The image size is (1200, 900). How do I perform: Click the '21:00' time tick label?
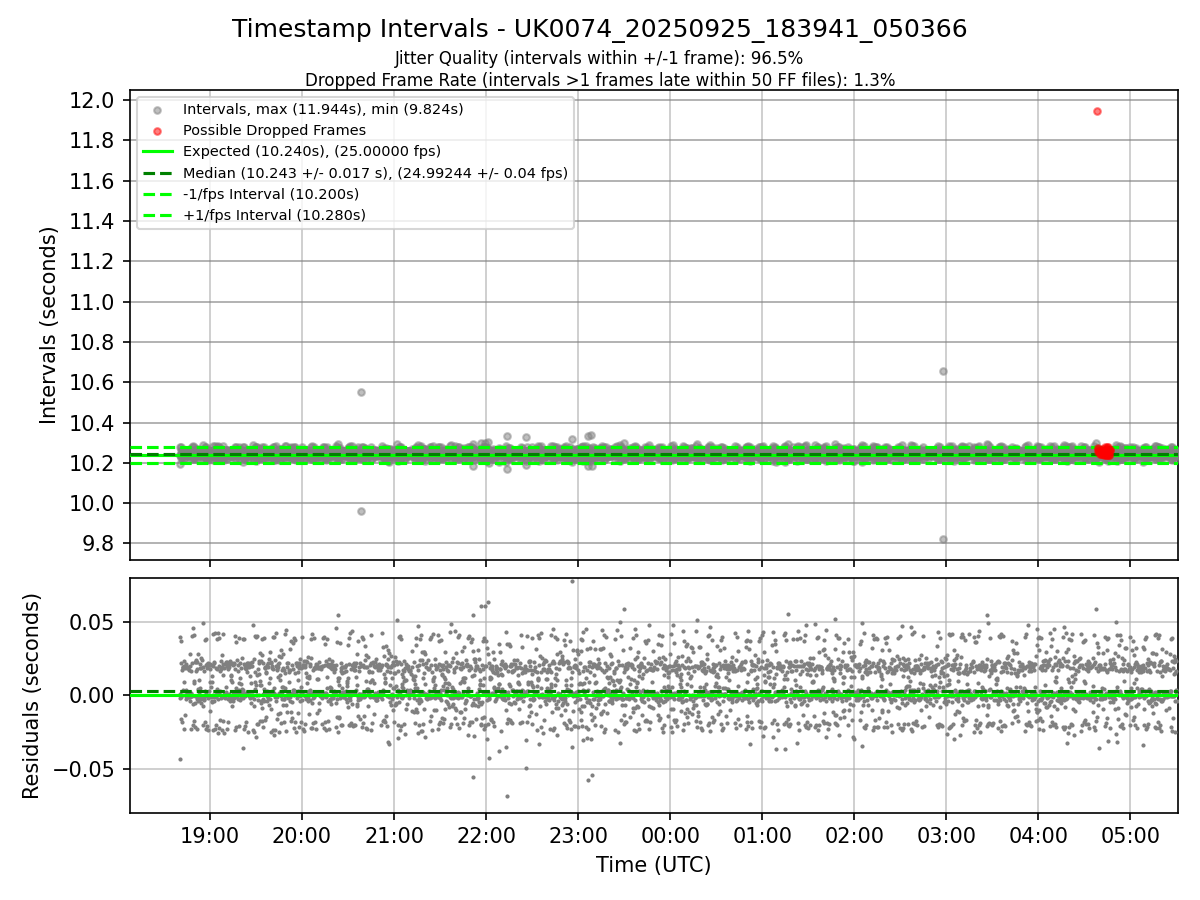394,834
